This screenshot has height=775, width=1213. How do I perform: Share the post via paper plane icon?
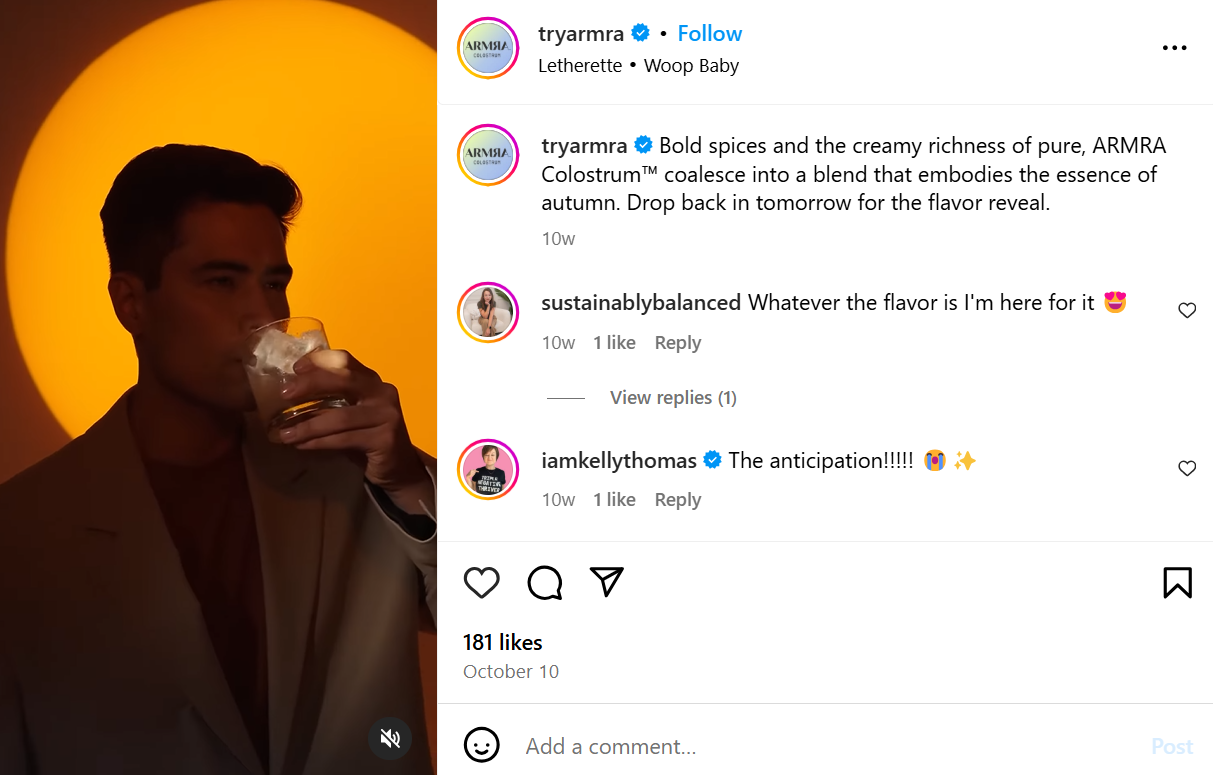pyautogui.click(x=607, y=582)
